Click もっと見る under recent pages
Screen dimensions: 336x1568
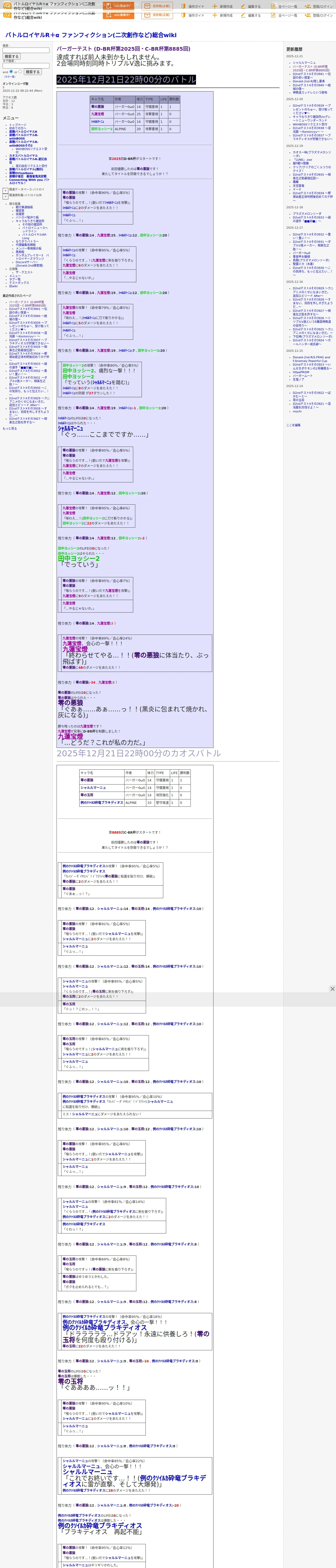10,429
